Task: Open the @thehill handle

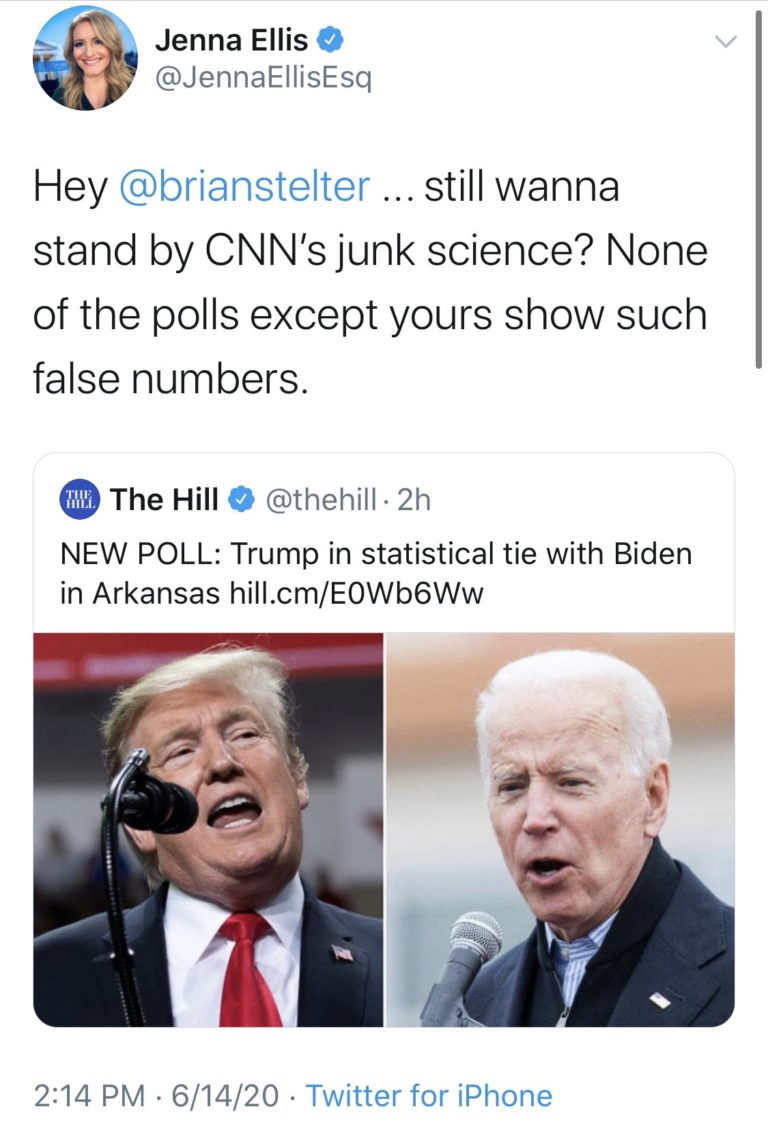Action: (319, 499)
